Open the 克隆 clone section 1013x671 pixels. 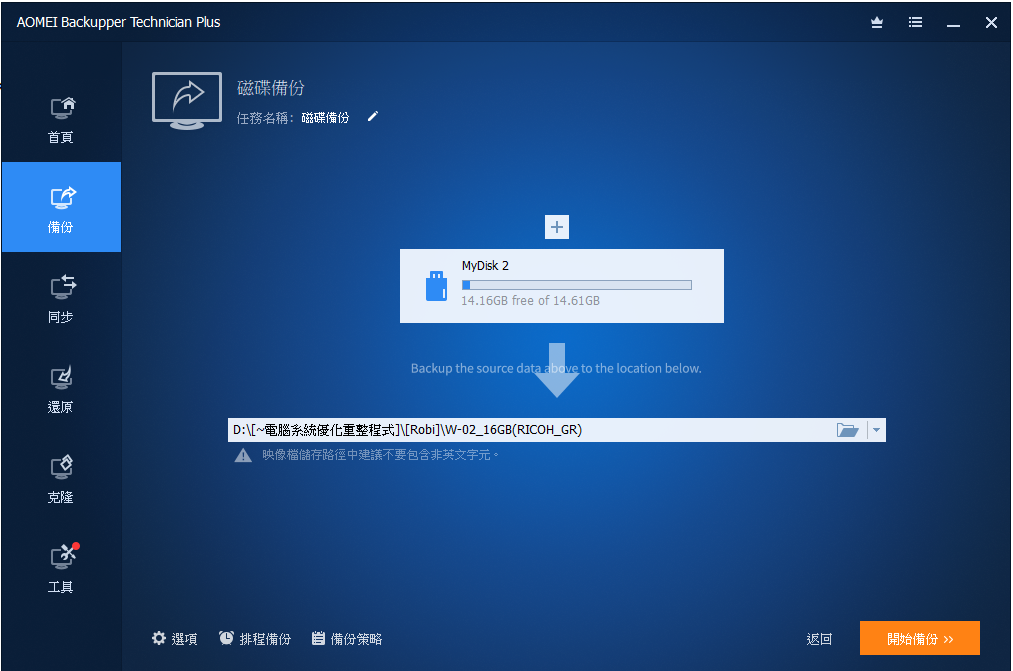click(61, 479)
